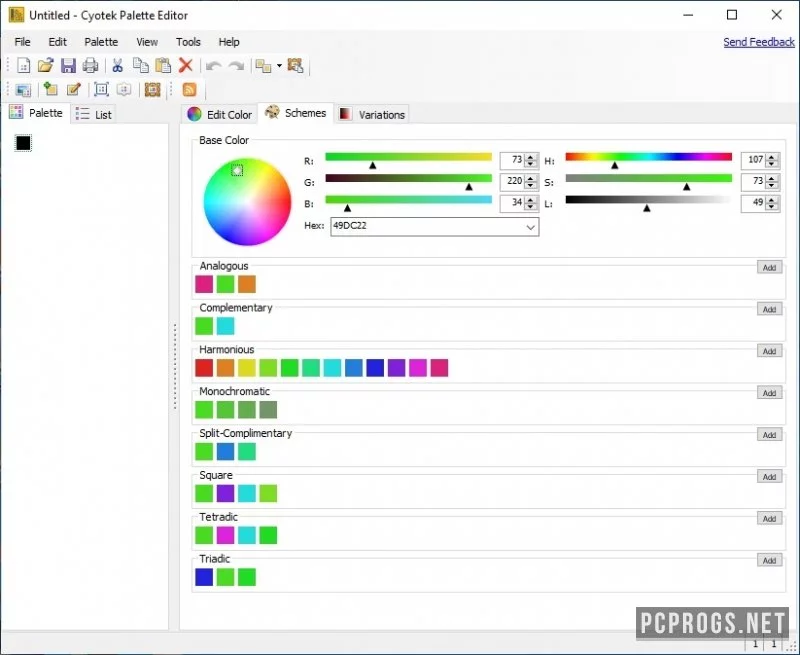
Task: Increase G value with up stepper
Action: pos(531,178)
